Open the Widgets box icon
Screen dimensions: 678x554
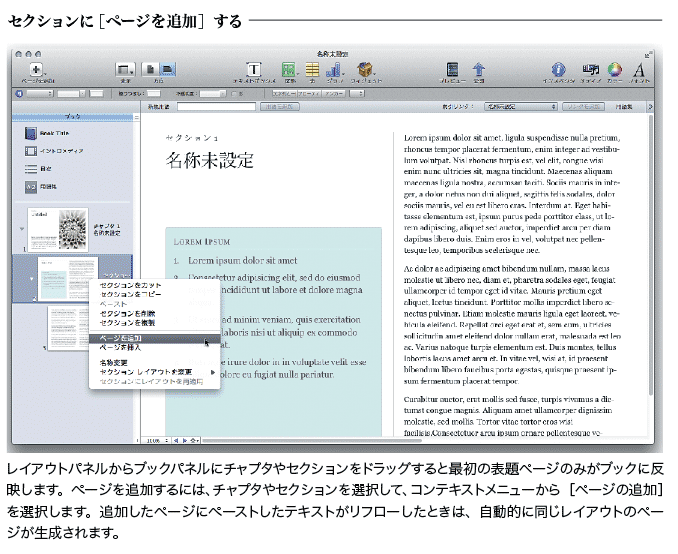(365, 70)
